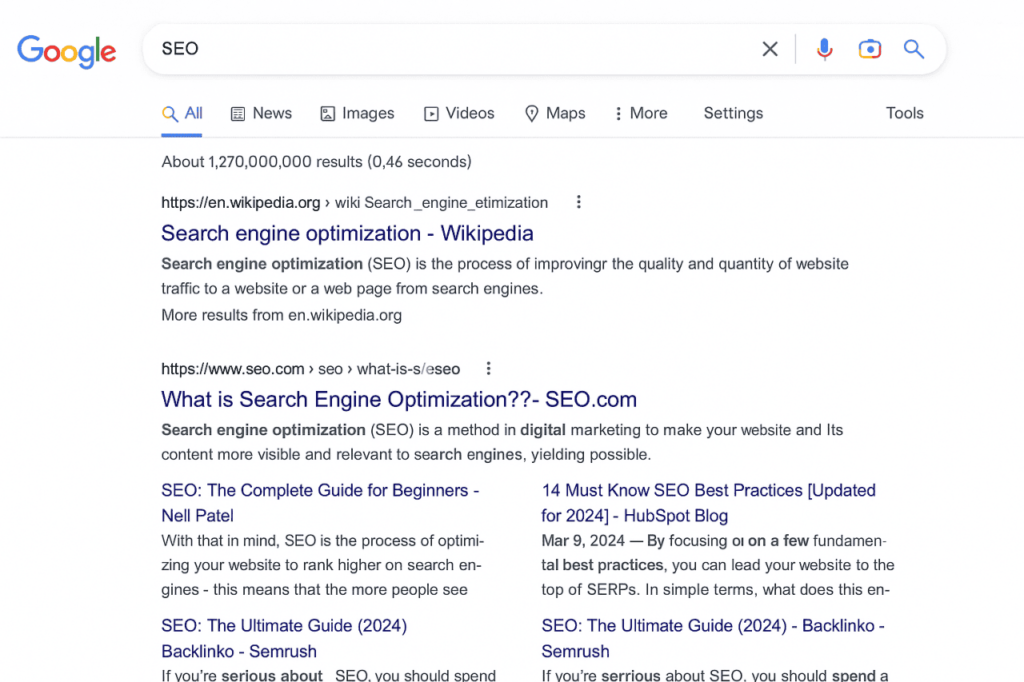
Task: Click the 'About 1,270,000,000 results' text
Action: tap(262, 162)
